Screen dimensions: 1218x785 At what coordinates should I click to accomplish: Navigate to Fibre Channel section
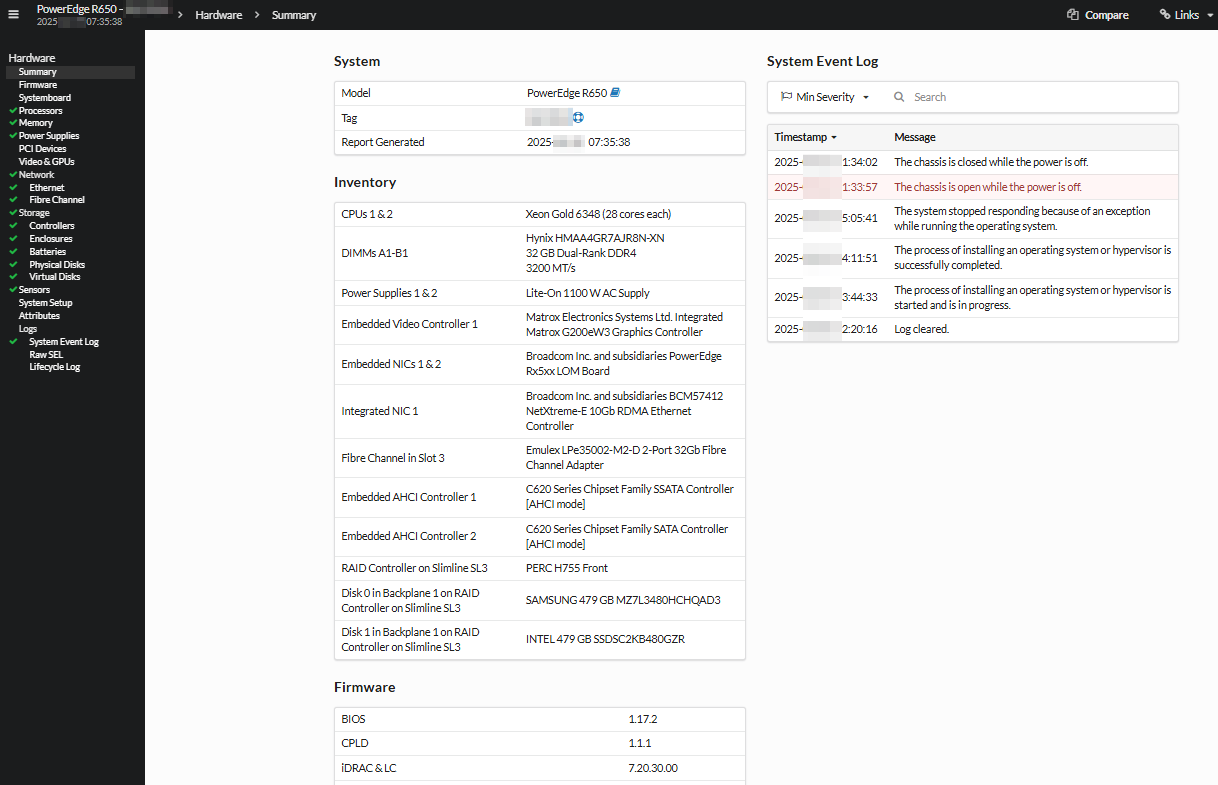point(57,200)
